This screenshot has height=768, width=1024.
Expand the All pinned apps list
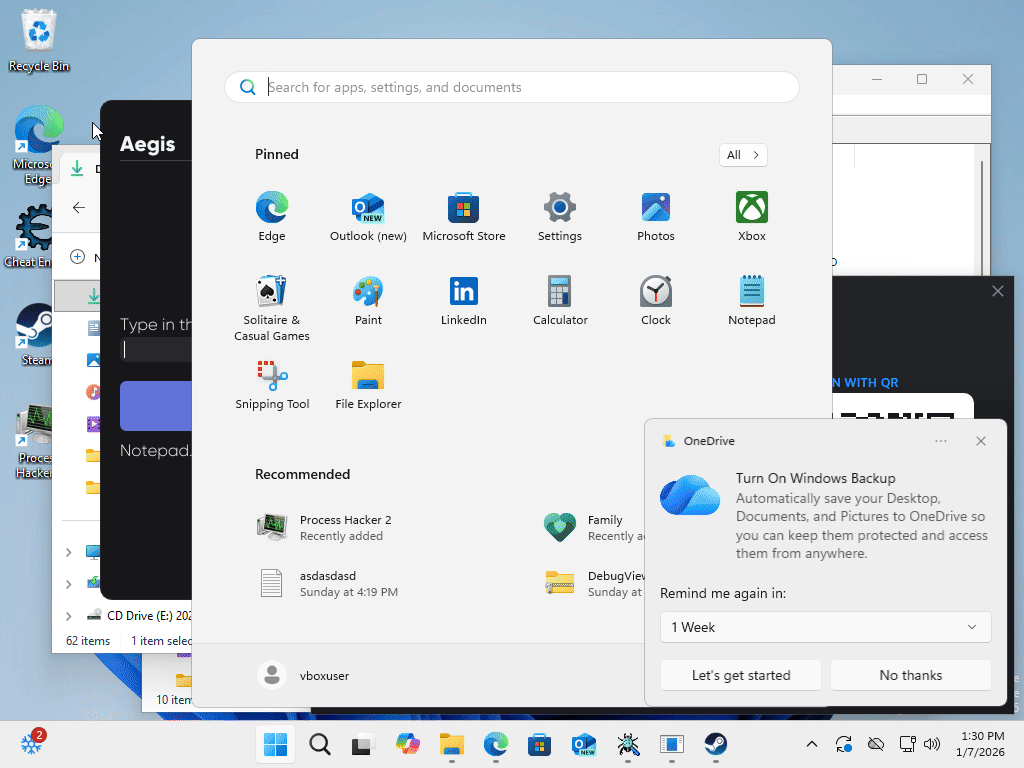coord(743,155)
